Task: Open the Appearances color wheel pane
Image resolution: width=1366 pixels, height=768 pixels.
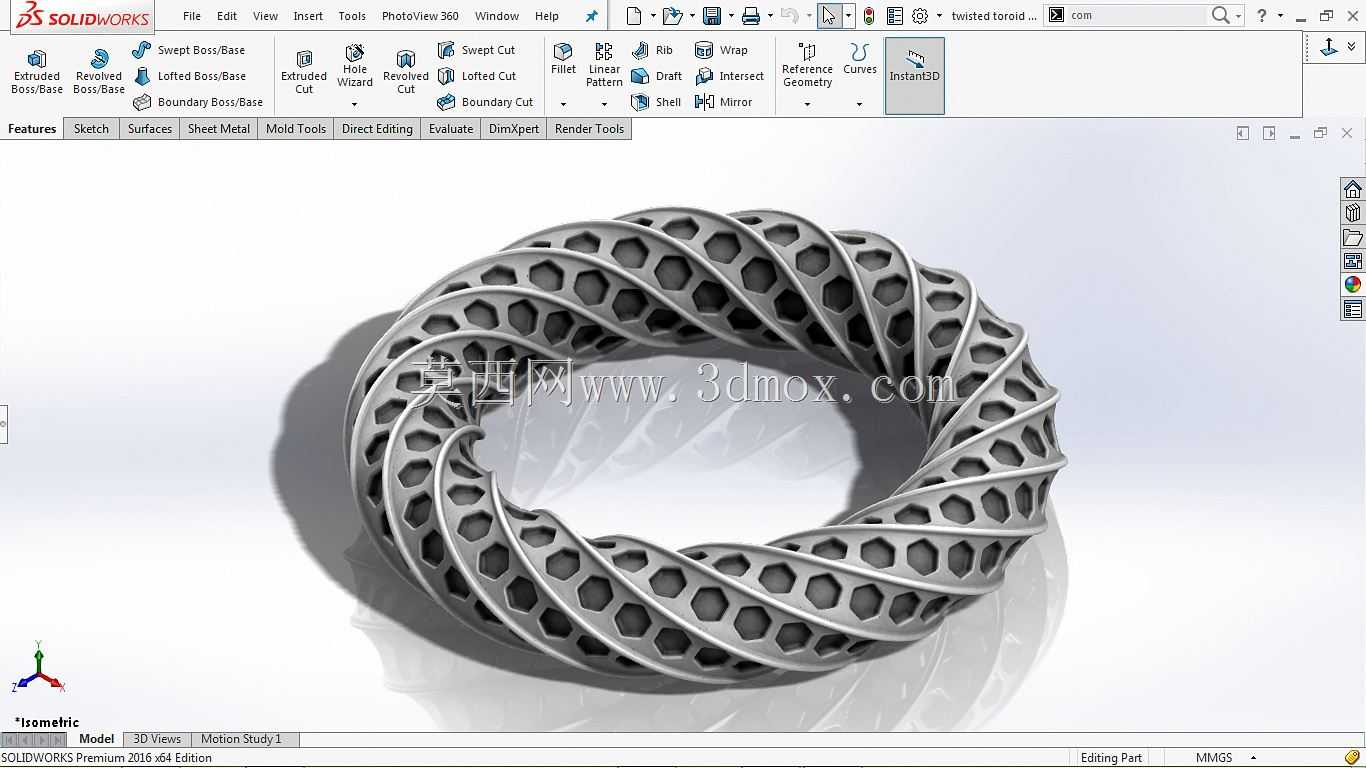Action: [x=1353, y=285]
